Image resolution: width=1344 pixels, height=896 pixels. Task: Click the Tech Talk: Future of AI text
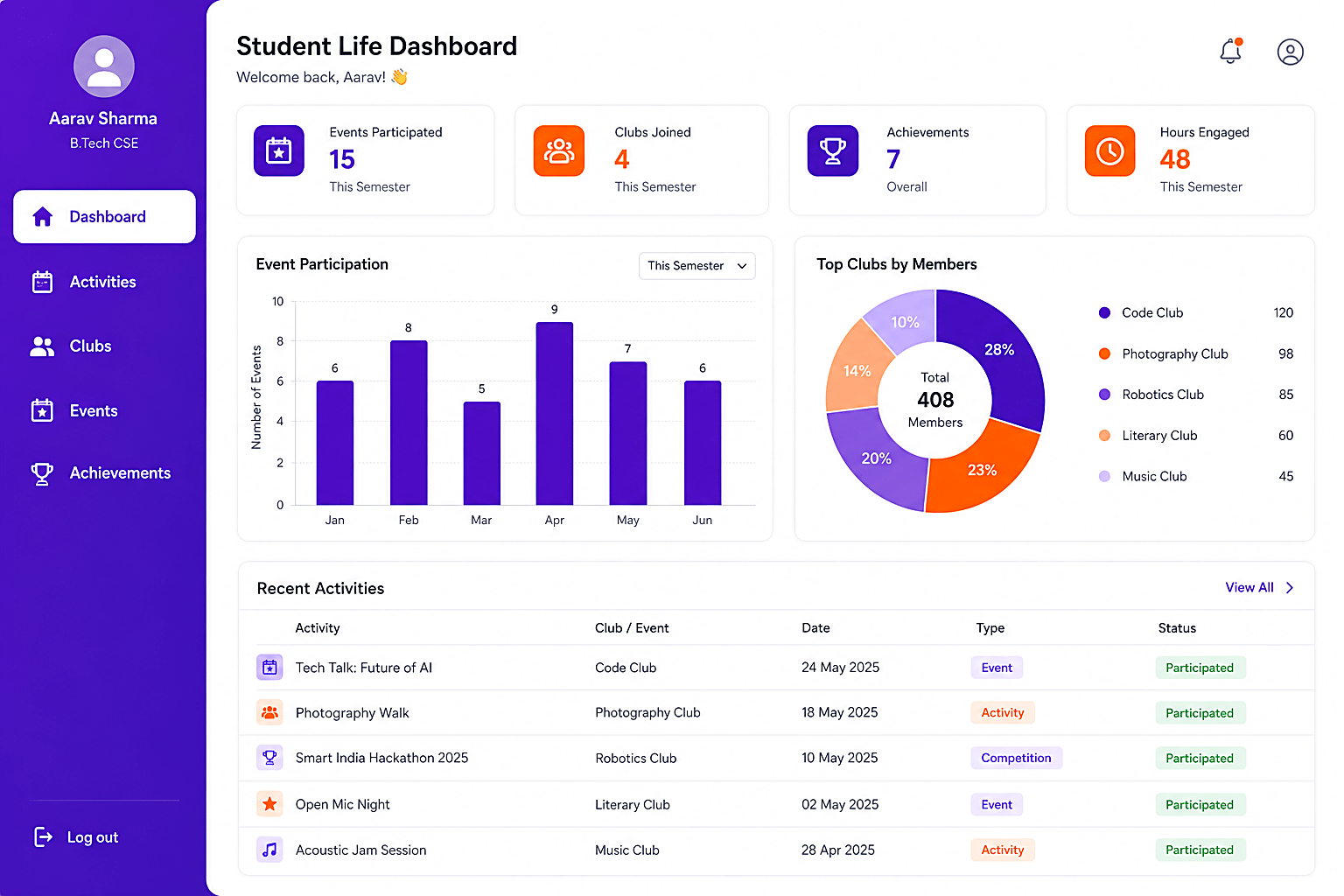pos(364,668)
